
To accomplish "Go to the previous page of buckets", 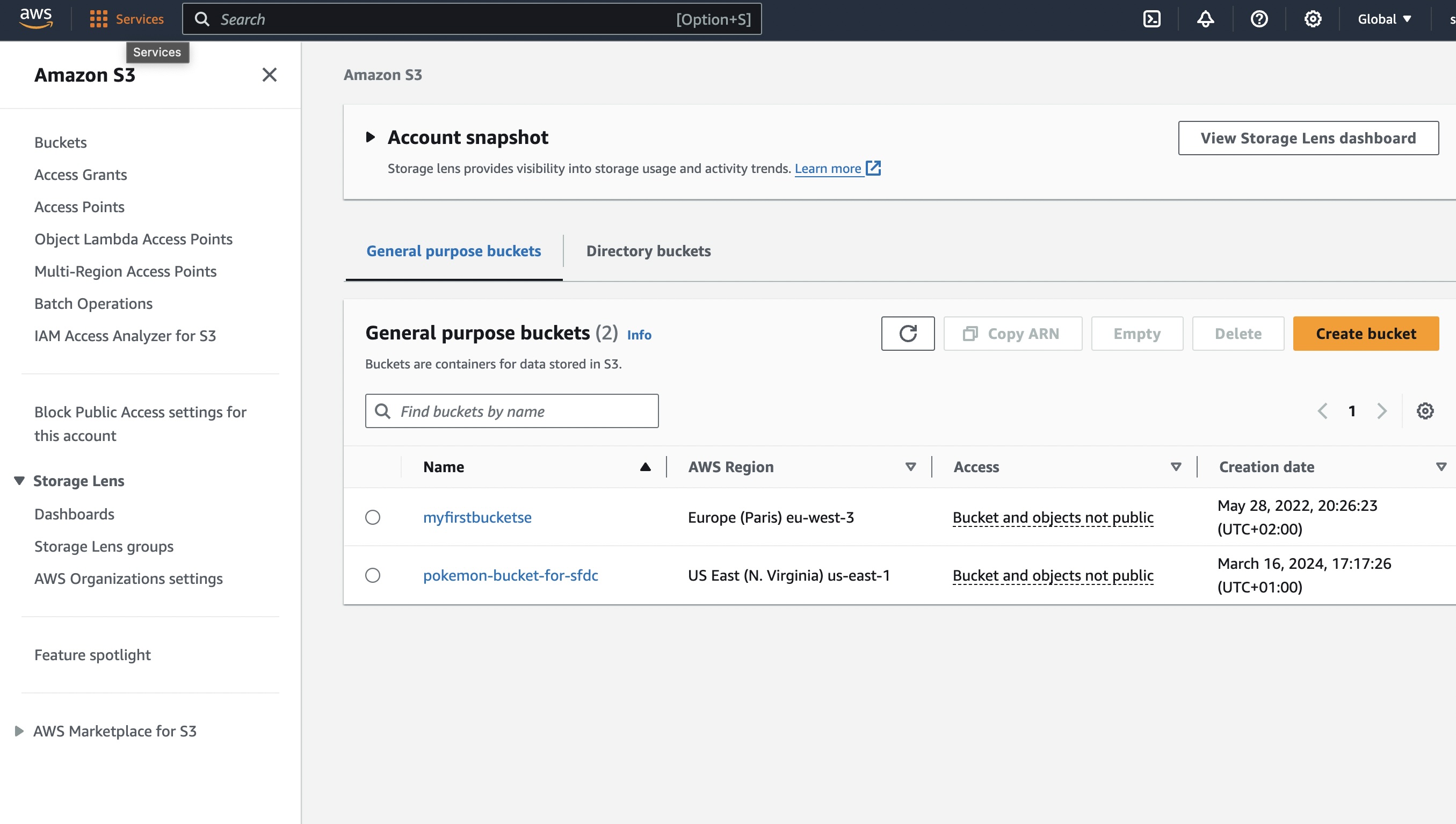I will (1322, 411).
